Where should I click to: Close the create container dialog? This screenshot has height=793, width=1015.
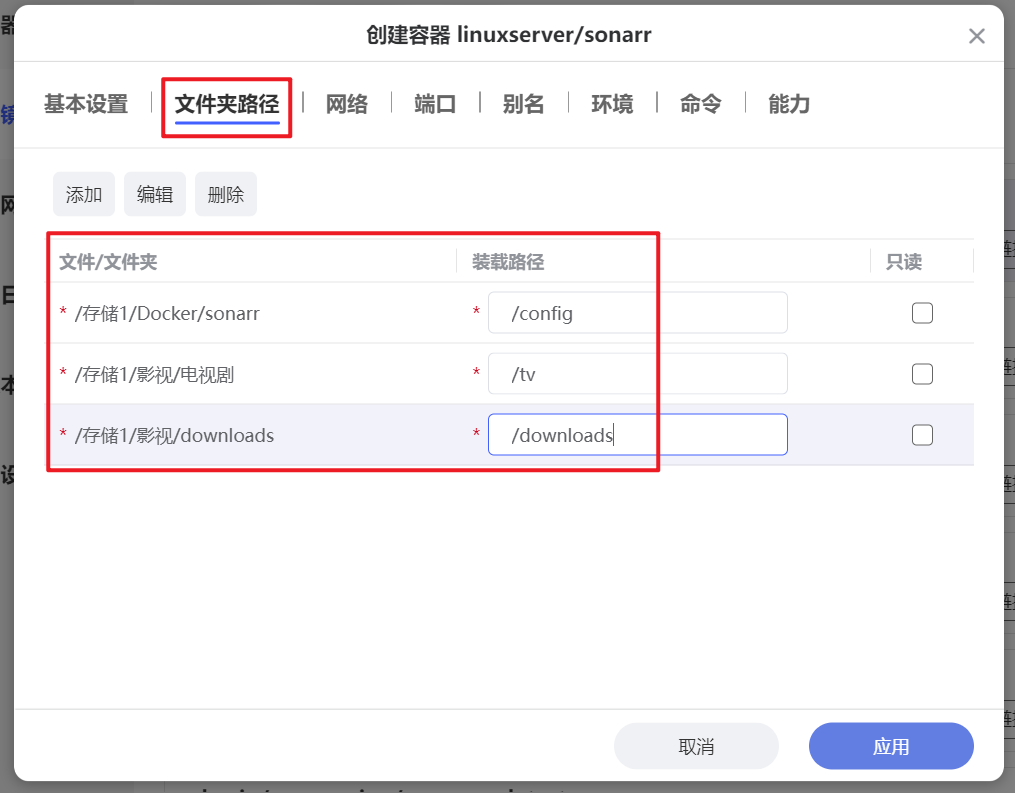point(976,36)
